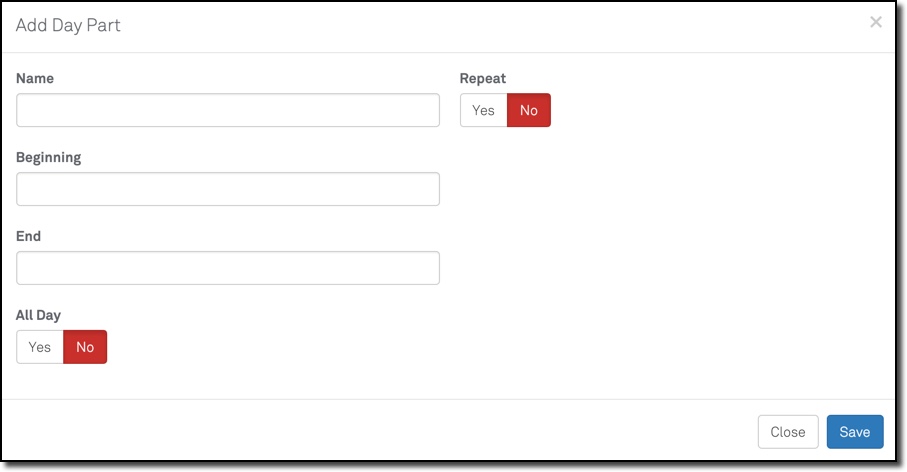Set Repeat to Yes
Viewport: 907px width, 472px height.
(x=484, y=110)
